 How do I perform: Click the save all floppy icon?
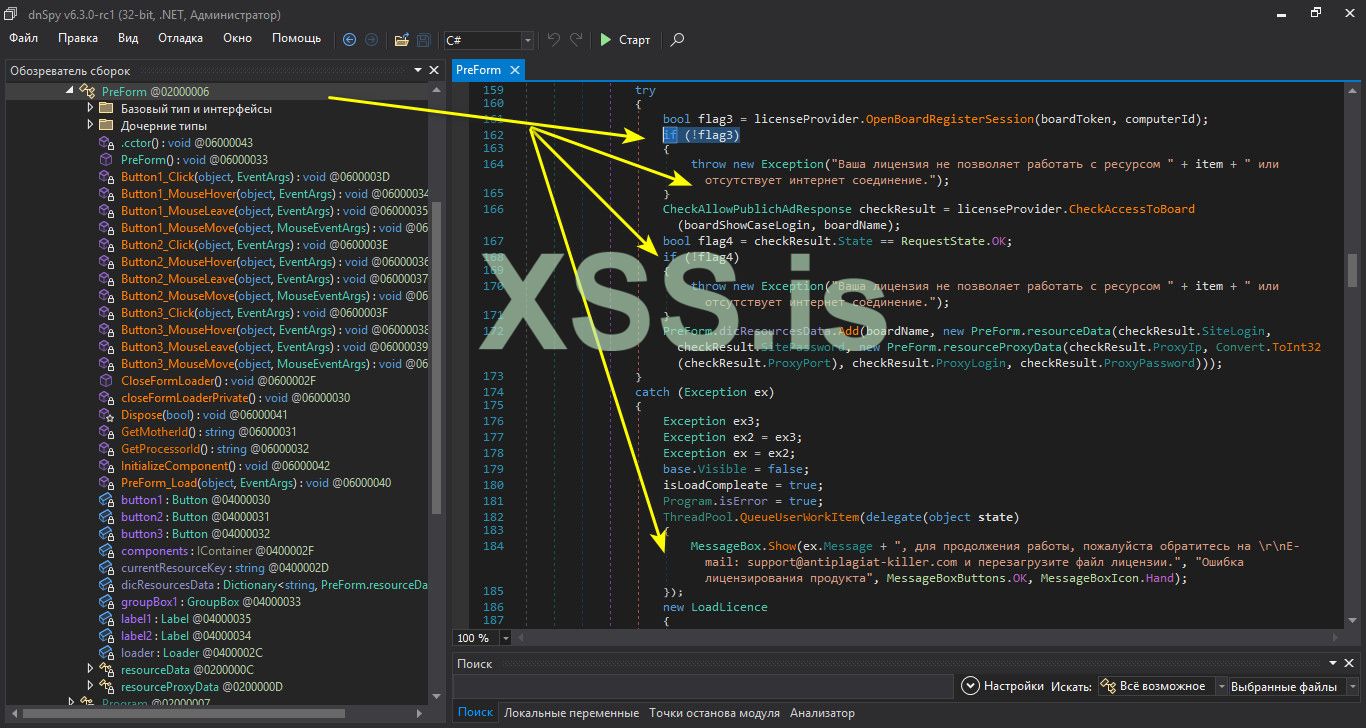click(424, 40)
